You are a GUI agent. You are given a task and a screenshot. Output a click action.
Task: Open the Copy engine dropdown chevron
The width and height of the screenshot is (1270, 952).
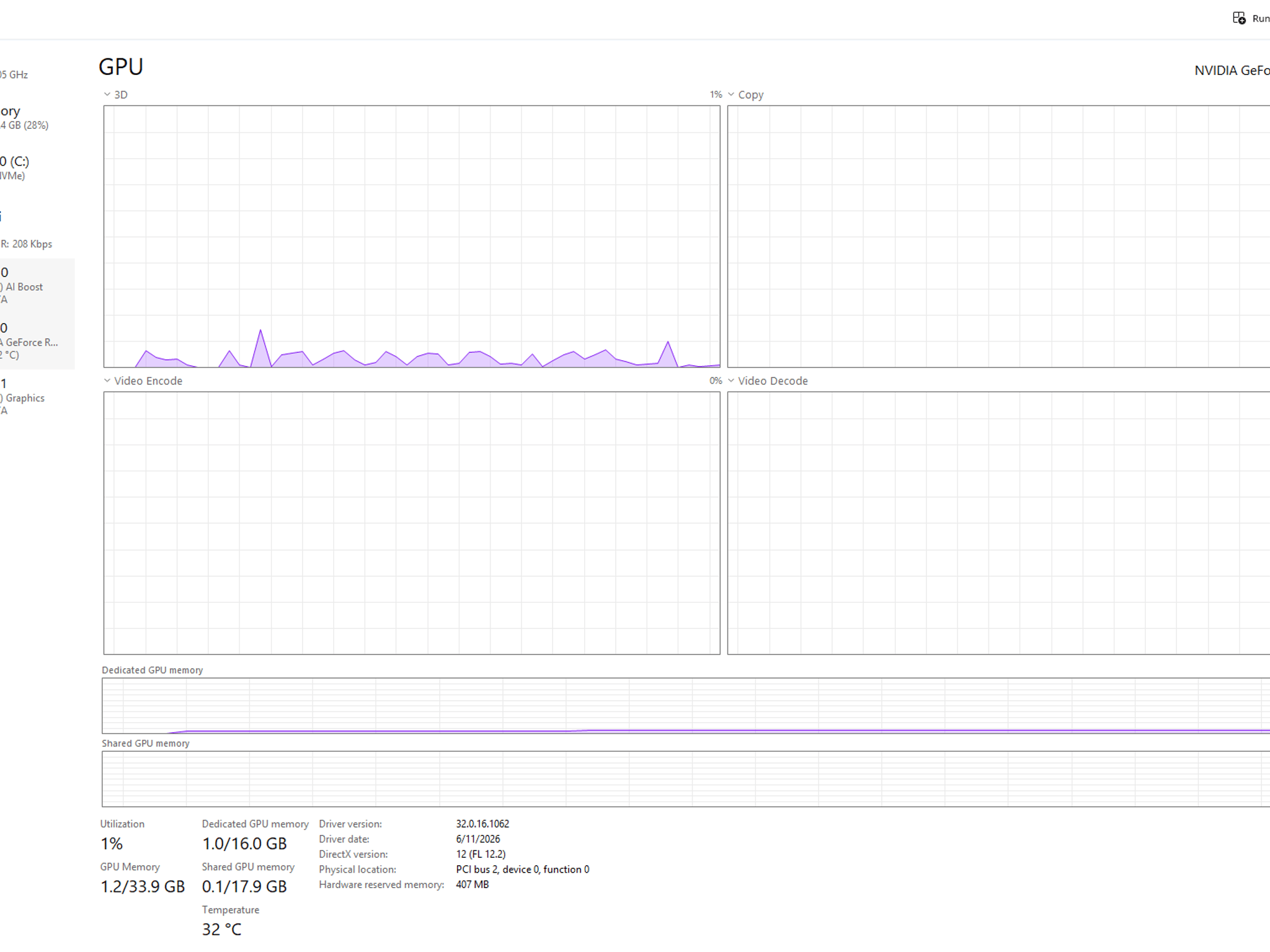(x=731, y=94)
